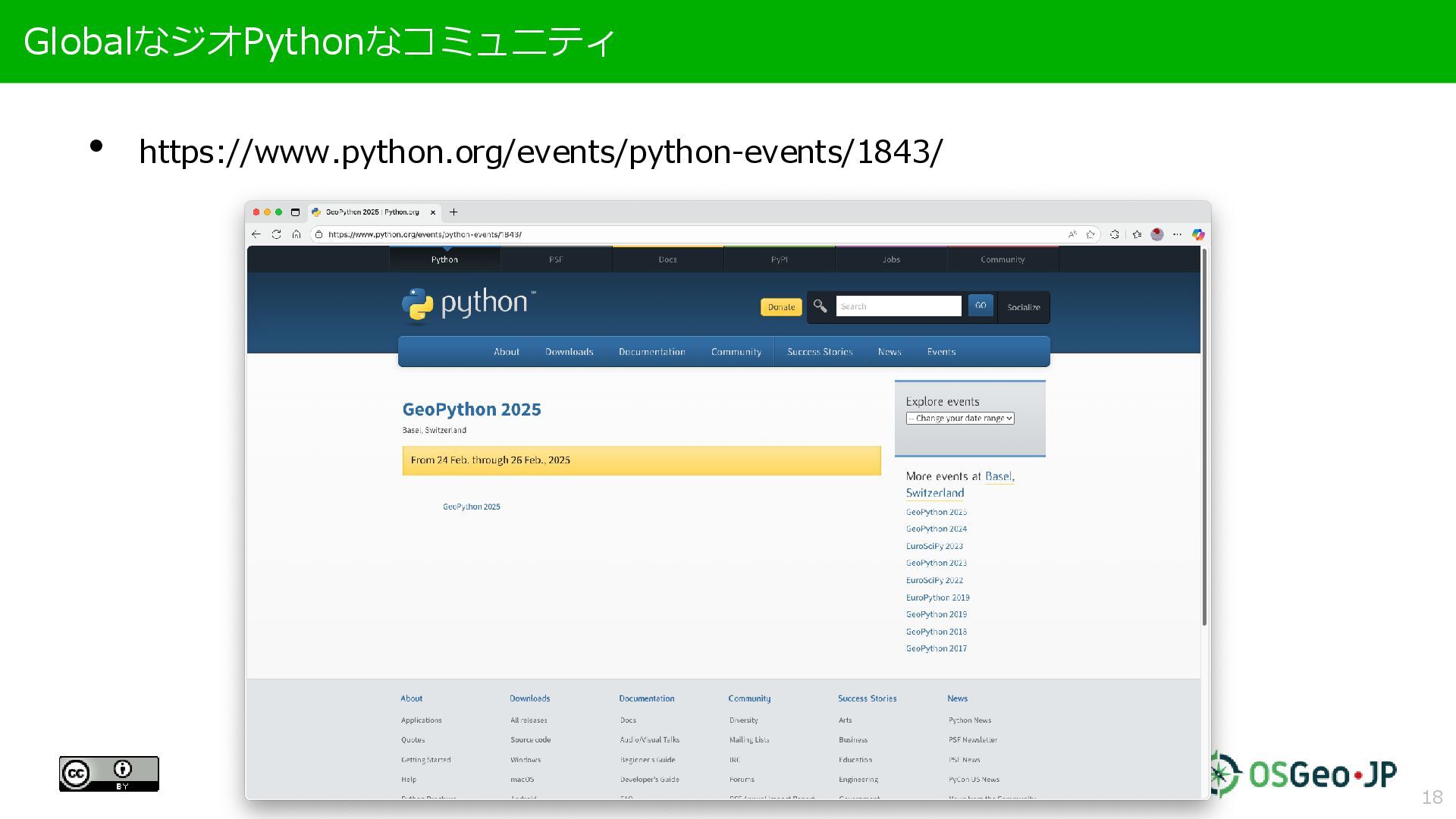Click the GeoPython 2025 link below date banner
The width and height of the screenshot is (1456, 819).
click(472, 507)
